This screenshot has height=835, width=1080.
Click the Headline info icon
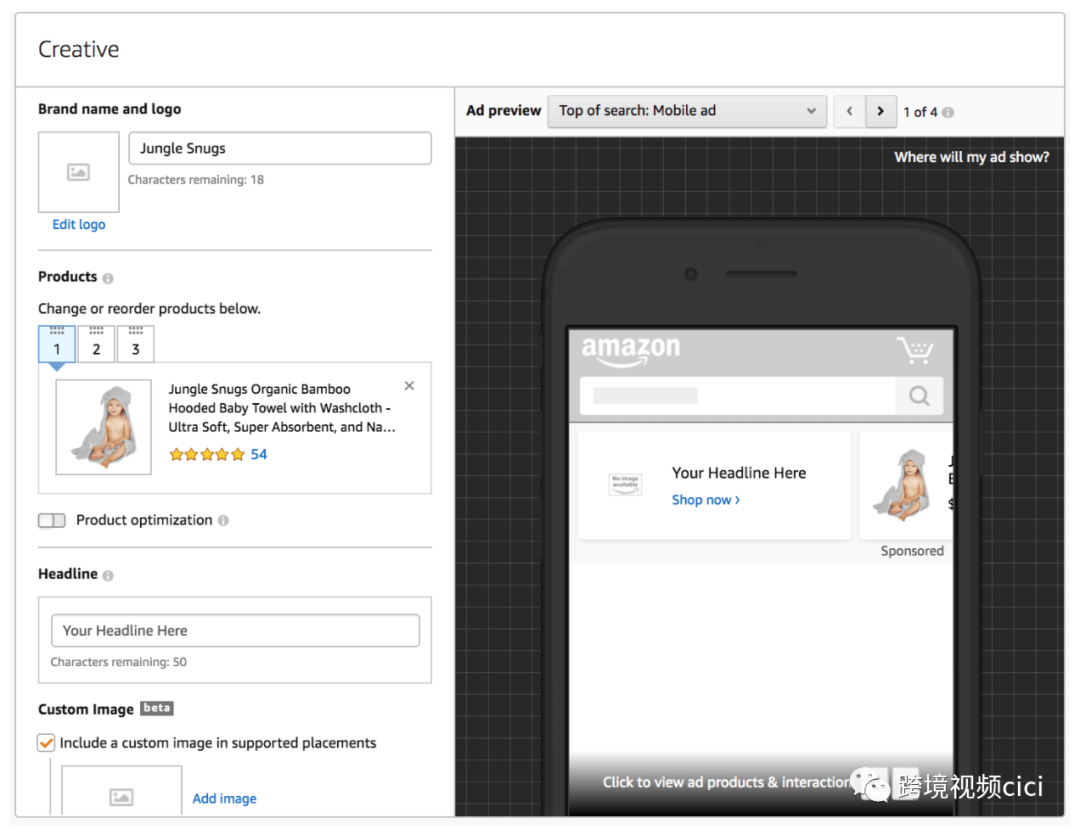(x=108, y=575)
